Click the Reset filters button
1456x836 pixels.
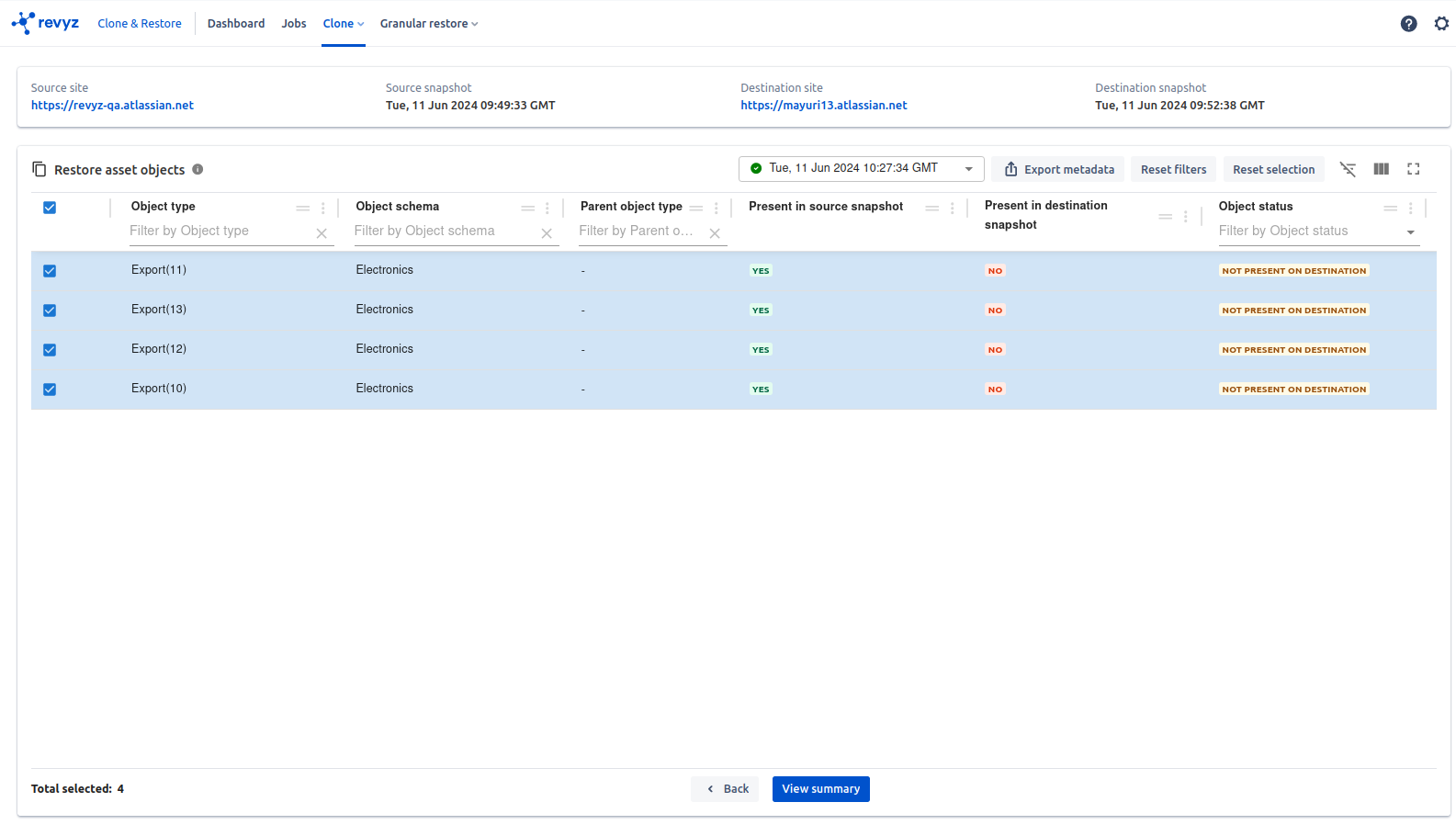click(x=1174, y=169)
